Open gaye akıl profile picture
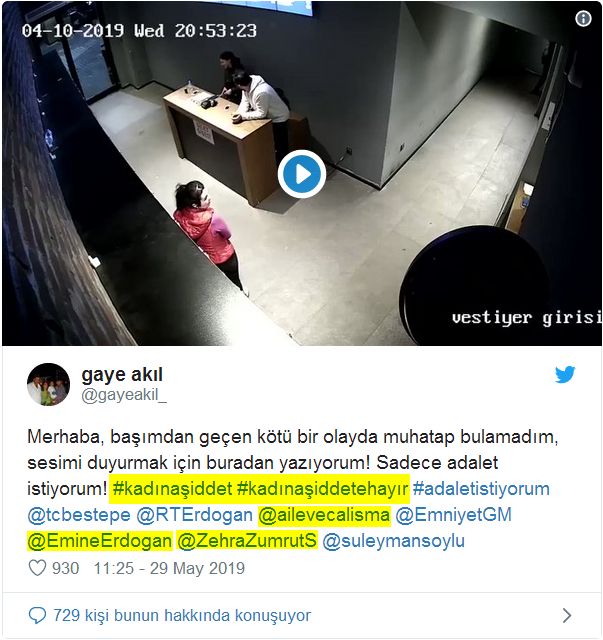This screenshot has height=640, width=603. pyautogui.click(x=48, y=384)
